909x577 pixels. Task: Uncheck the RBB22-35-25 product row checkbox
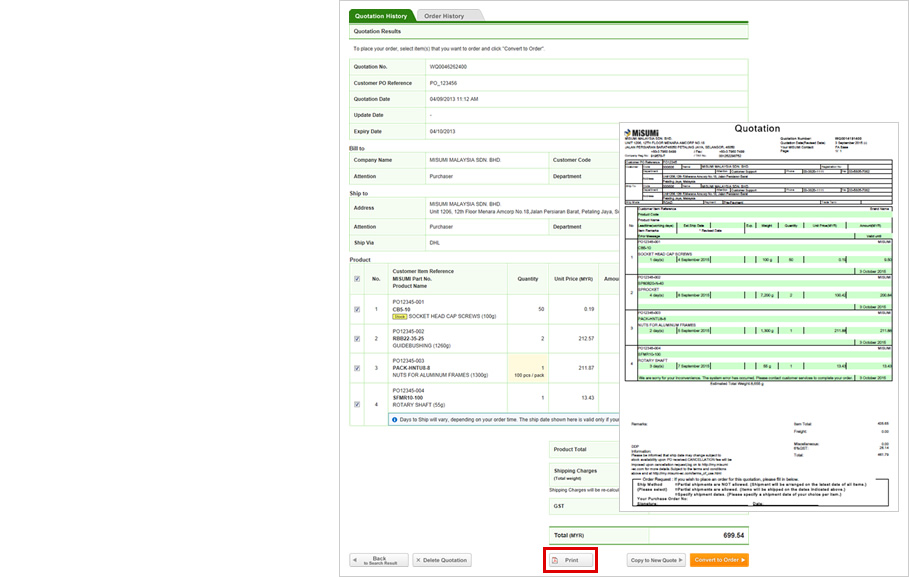pyautogui.click(x=357, y=339)
